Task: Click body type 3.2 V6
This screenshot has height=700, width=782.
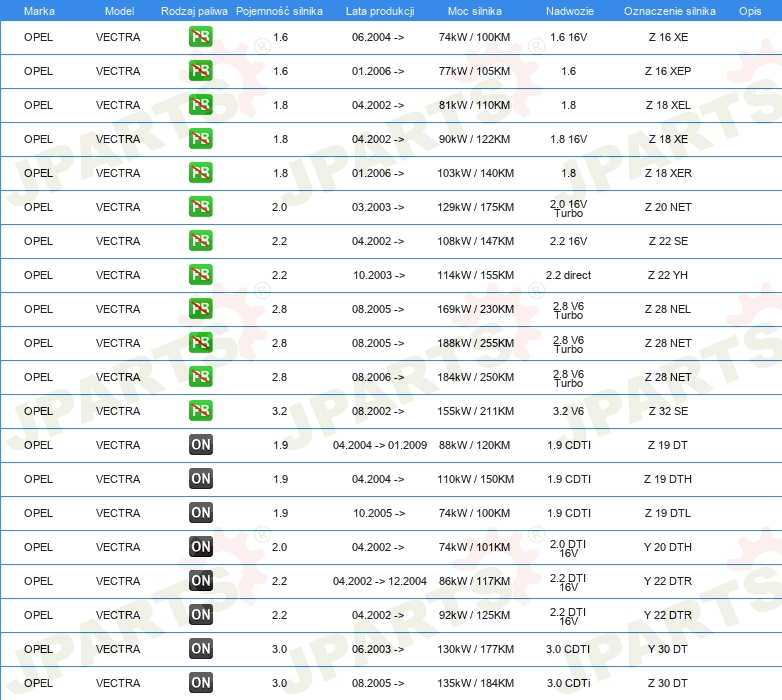Action: pos(569,411)
